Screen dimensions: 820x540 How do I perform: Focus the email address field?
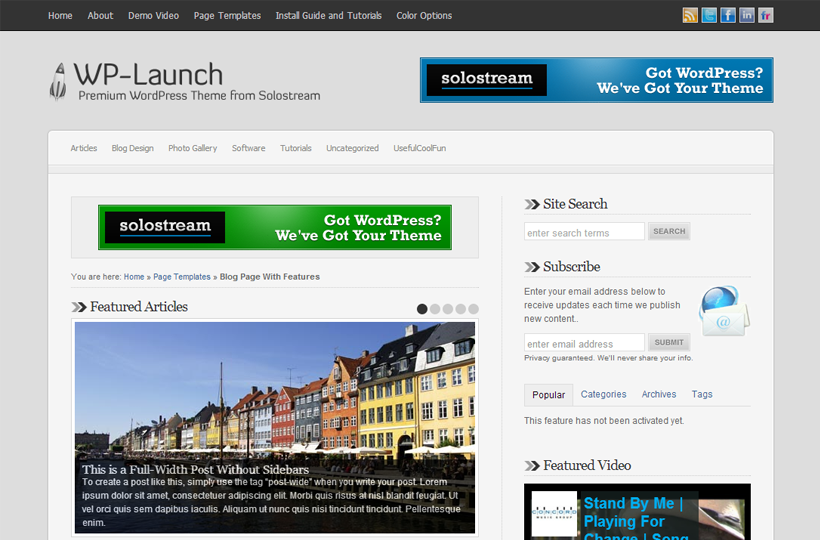coord(584,343)
